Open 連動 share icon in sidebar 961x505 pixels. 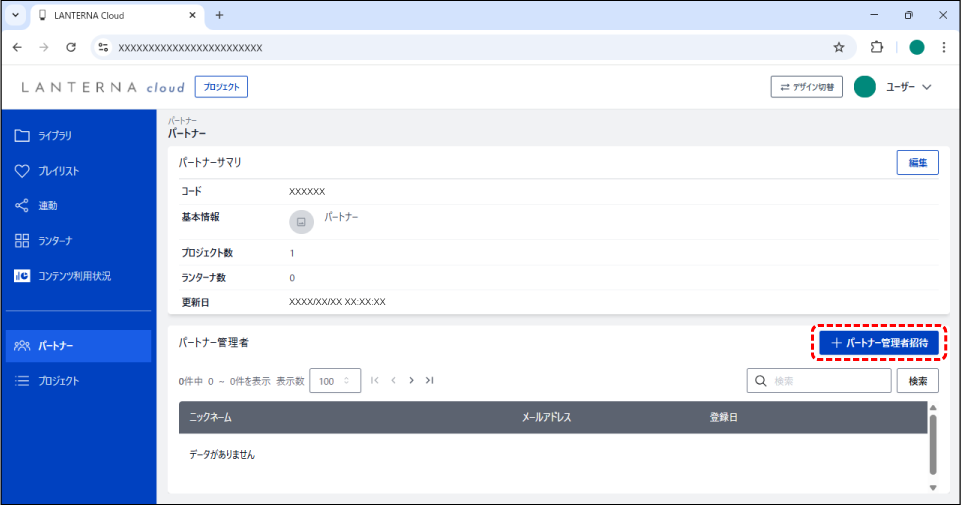click(x=22, y=206)
